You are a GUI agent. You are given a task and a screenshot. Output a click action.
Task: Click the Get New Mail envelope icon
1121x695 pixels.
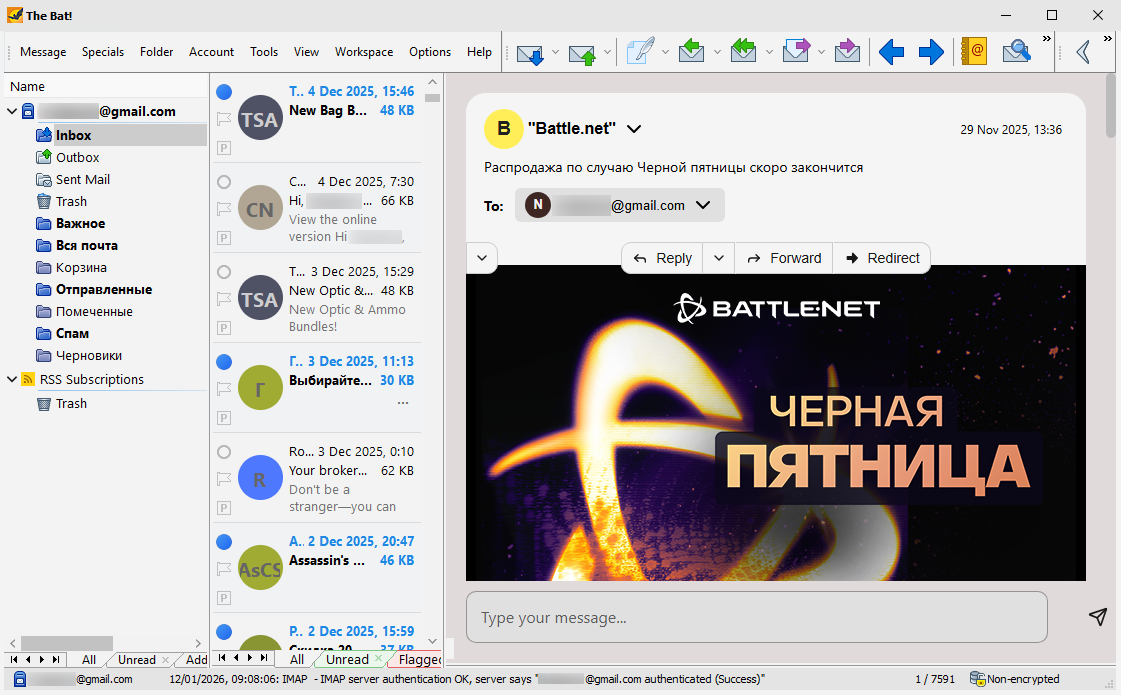click(530, 52)
